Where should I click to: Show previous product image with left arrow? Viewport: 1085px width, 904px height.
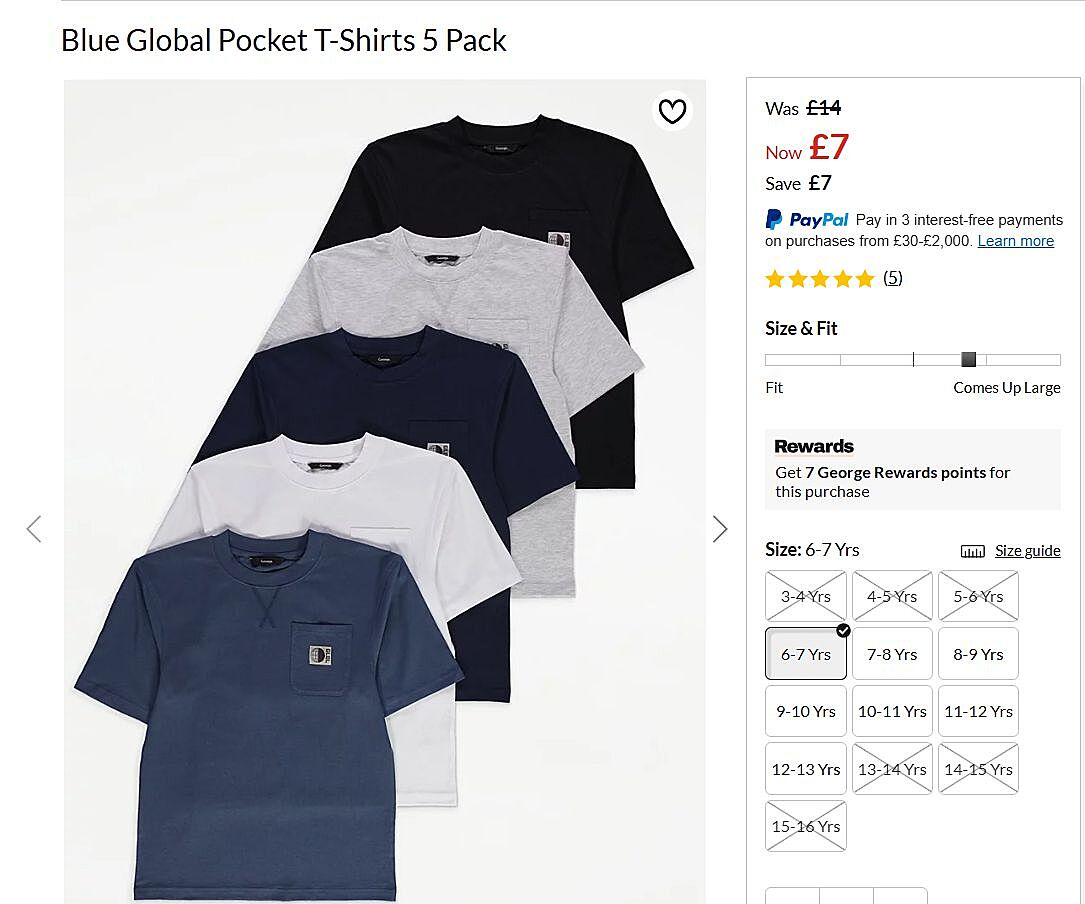click(x=34, y=529)
